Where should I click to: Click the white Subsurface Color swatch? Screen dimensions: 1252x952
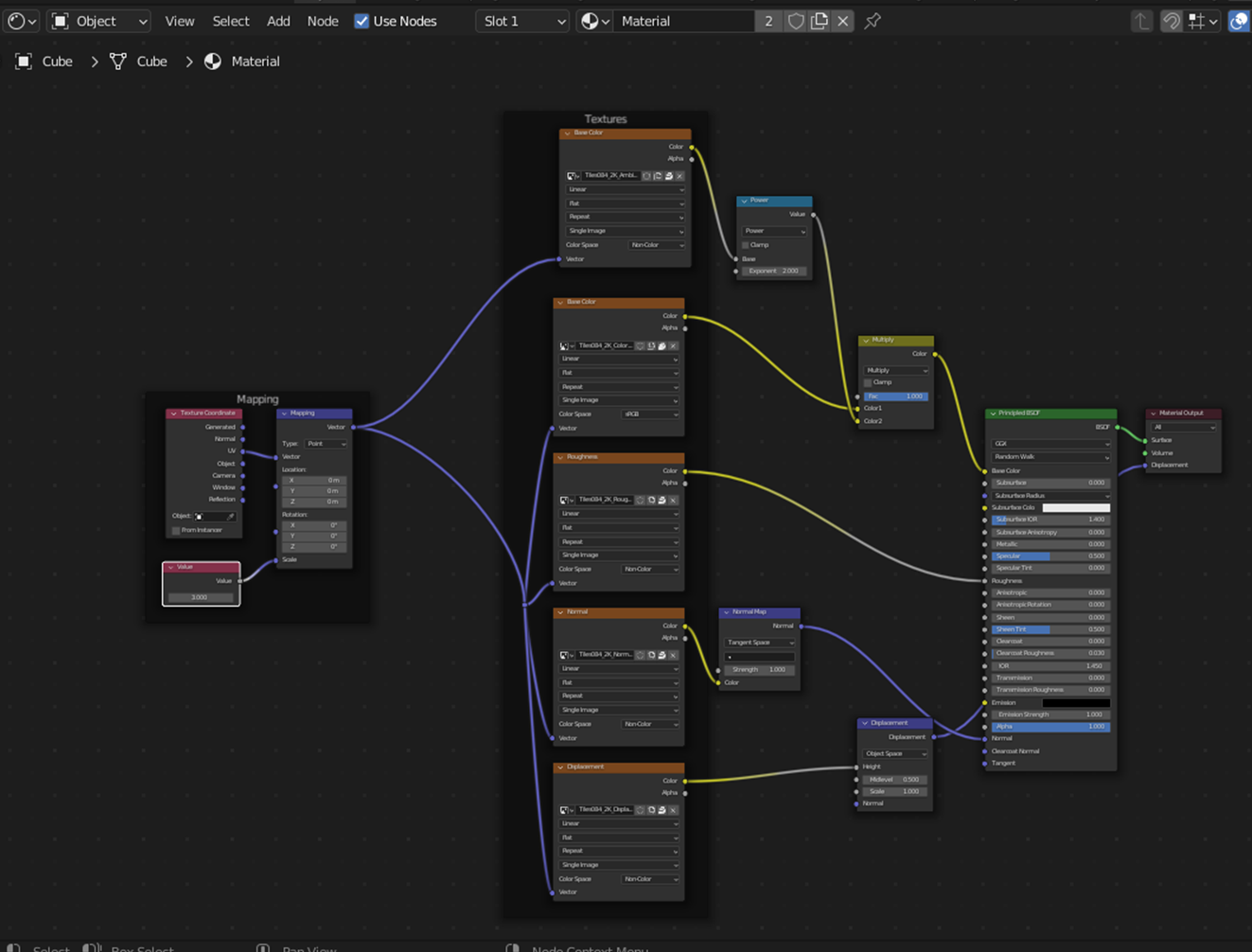tap(1076, 508)
